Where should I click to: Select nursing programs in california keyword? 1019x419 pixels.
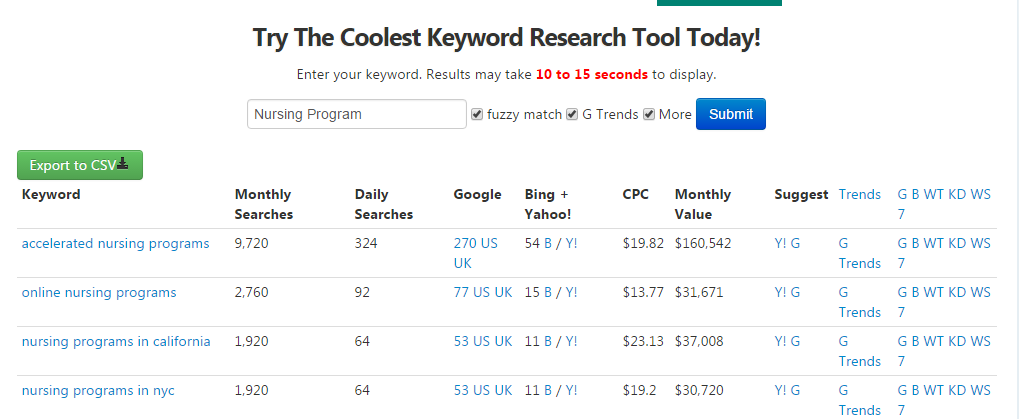click(116, 341)
